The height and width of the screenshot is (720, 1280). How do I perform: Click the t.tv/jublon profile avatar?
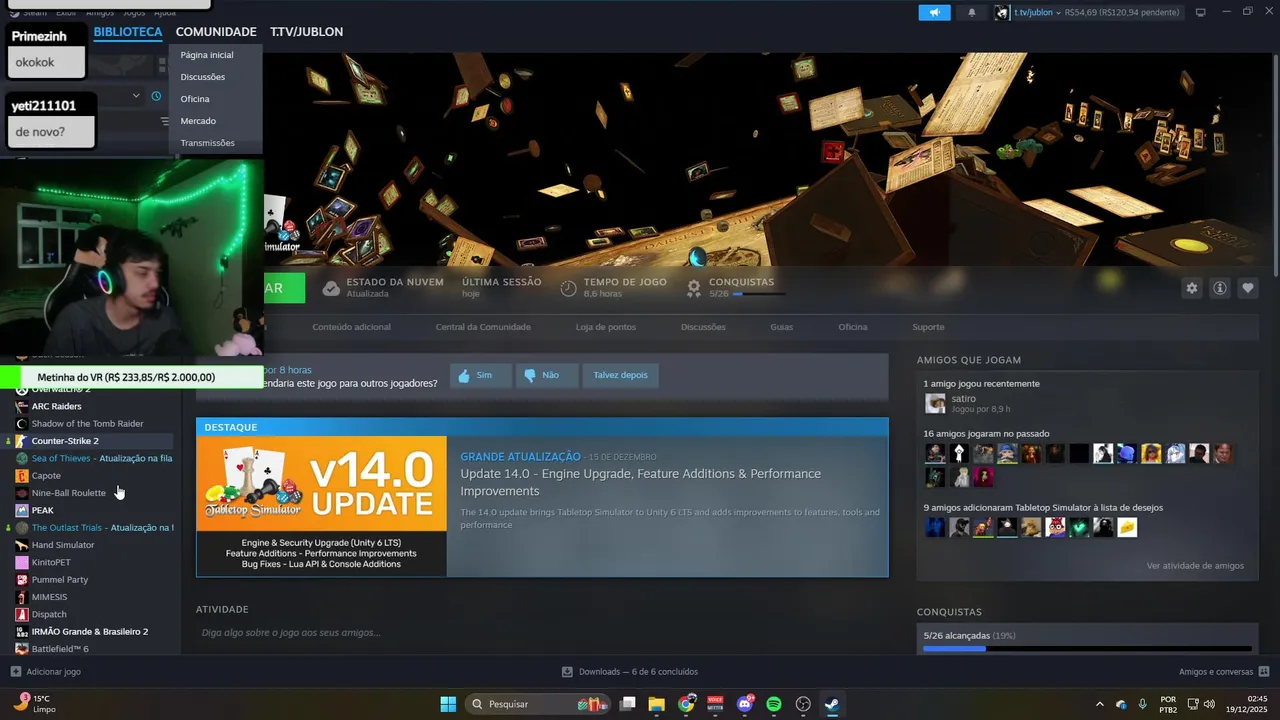[x=1002, y=12]
